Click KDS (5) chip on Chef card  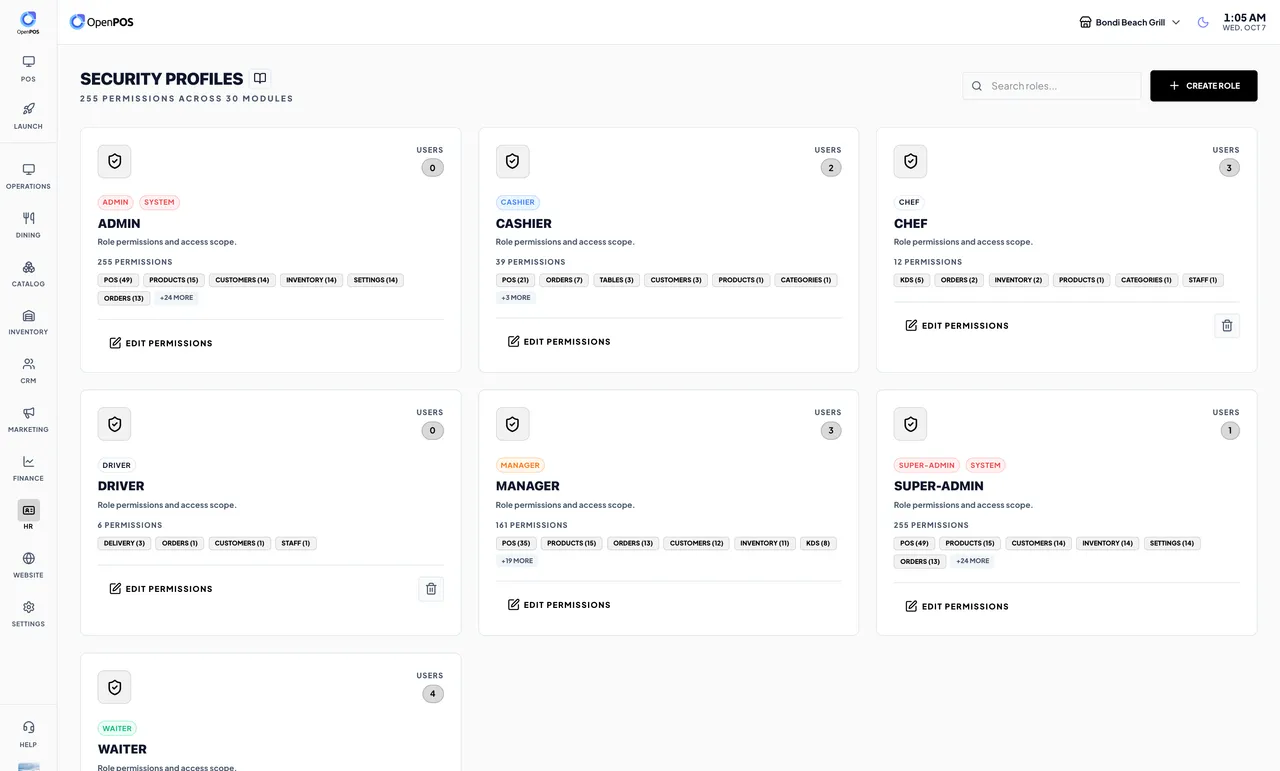912,280
